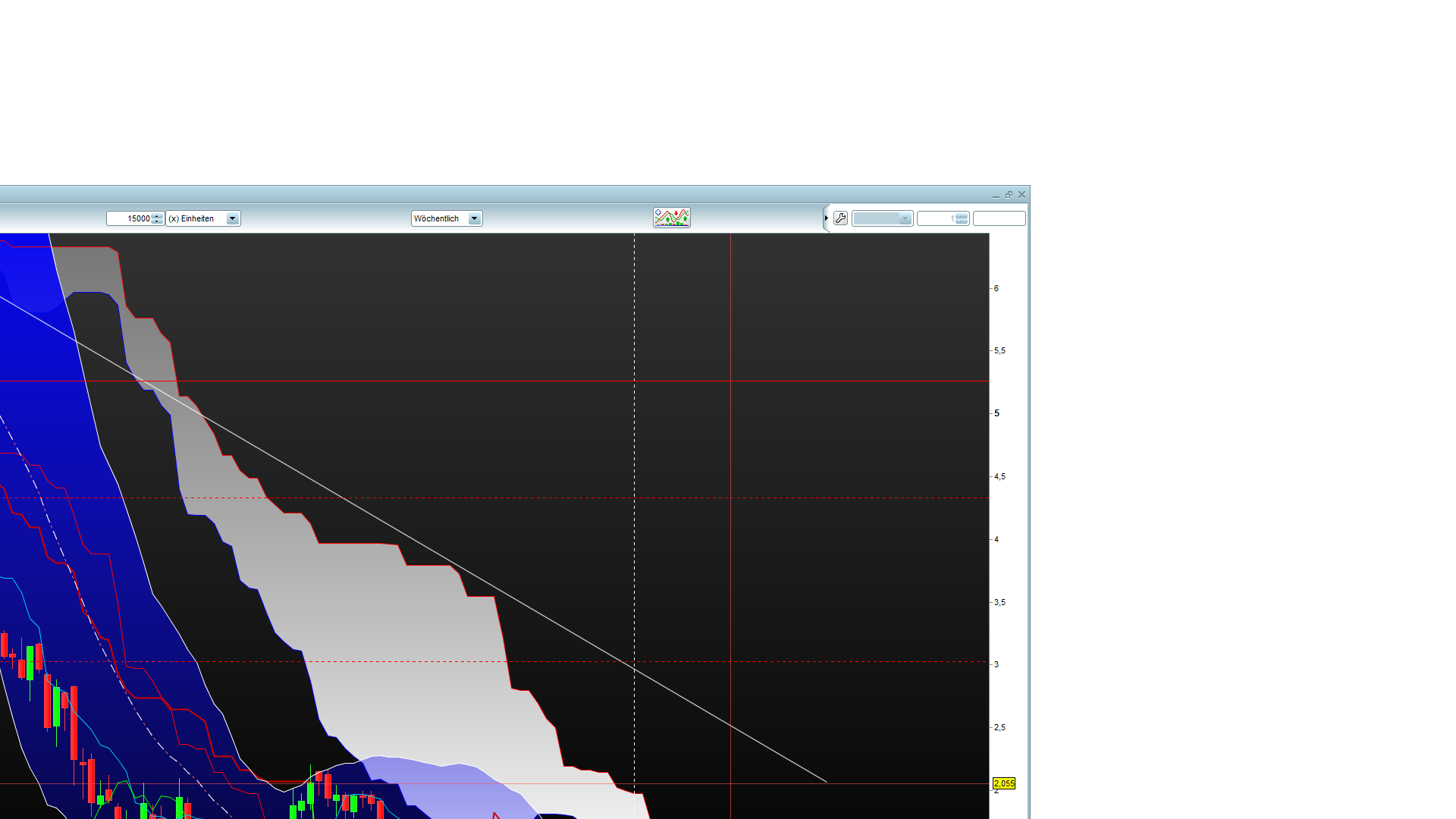Select the yellow 2,055 price label
Image resolution: width=1456 pixels, height=819 pixels.
(1003, 783)
